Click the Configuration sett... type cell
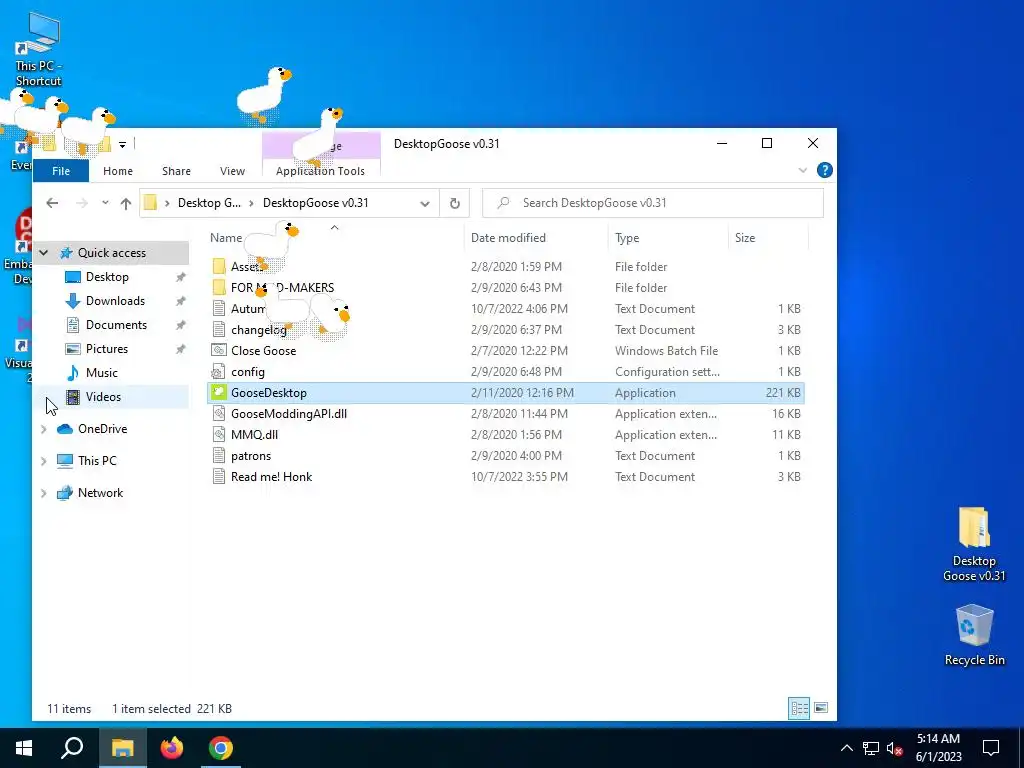This screenshot has height=768, width=1024. tap(667, 372)
